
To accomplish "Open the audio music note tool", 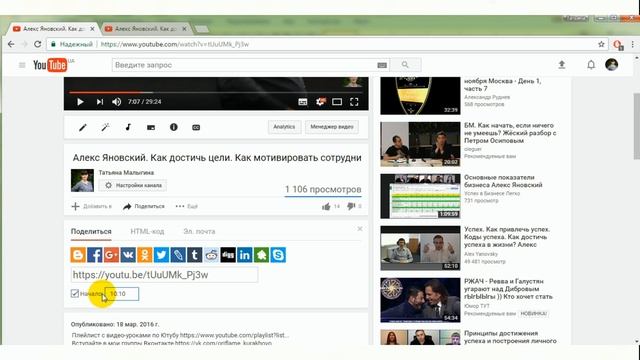I will (128, 127).
